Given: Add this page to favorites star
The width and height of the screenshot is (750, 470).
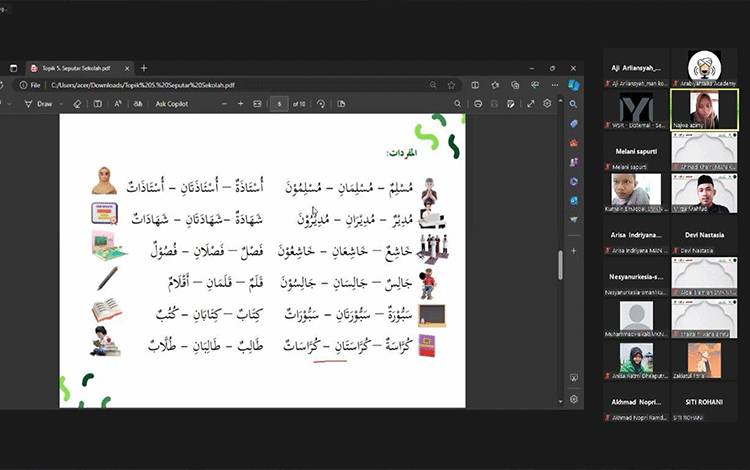Looking at the screenshot, I should pyautogui.click(x=451, y=85).
